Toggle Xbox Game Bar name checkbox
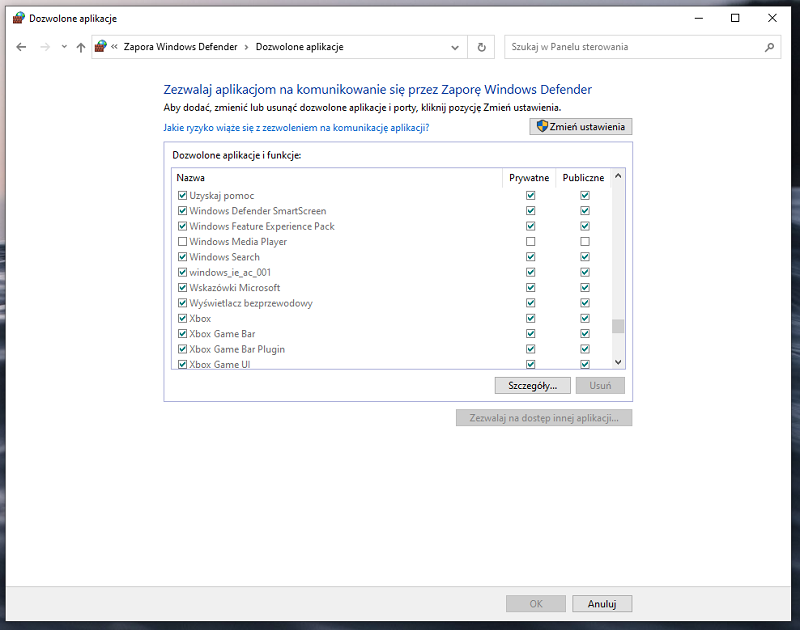This screenshot has width=800, height=630. (x=182, y=334)
